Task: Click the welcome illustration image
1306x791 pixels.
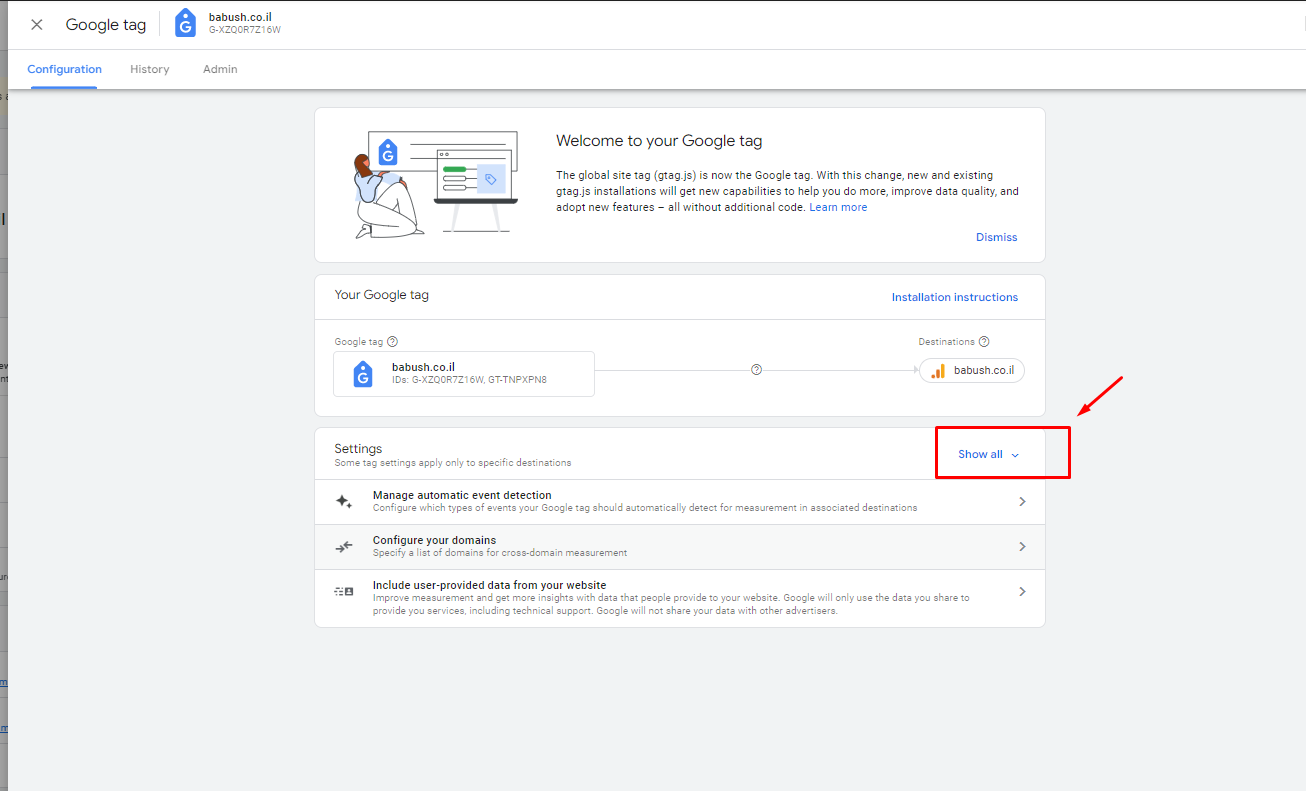Action: coord(437,185)
